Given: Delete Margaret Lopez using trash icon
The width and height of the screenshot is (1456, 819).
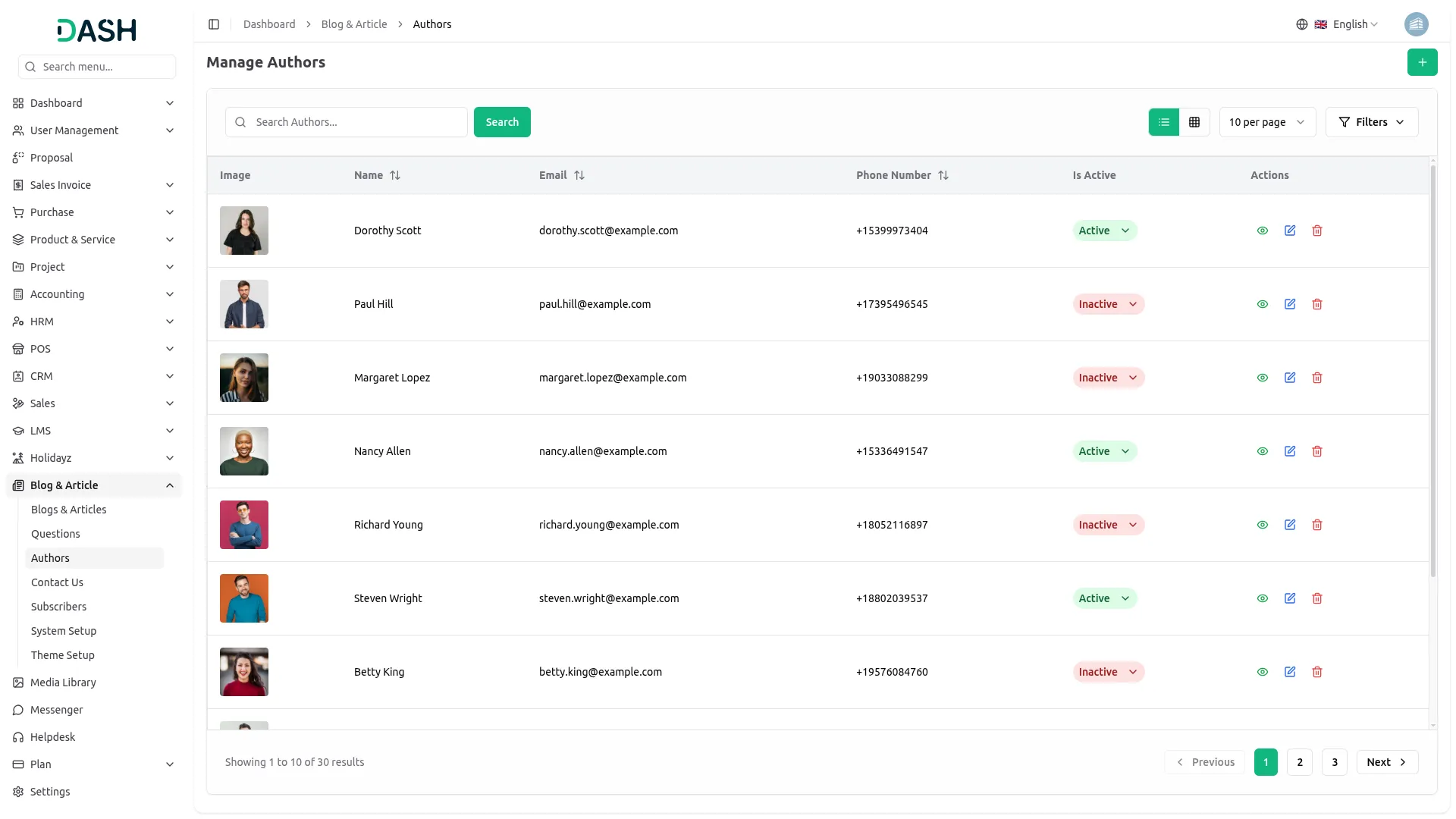Looking at the screenshot, I should (1317, 378).
